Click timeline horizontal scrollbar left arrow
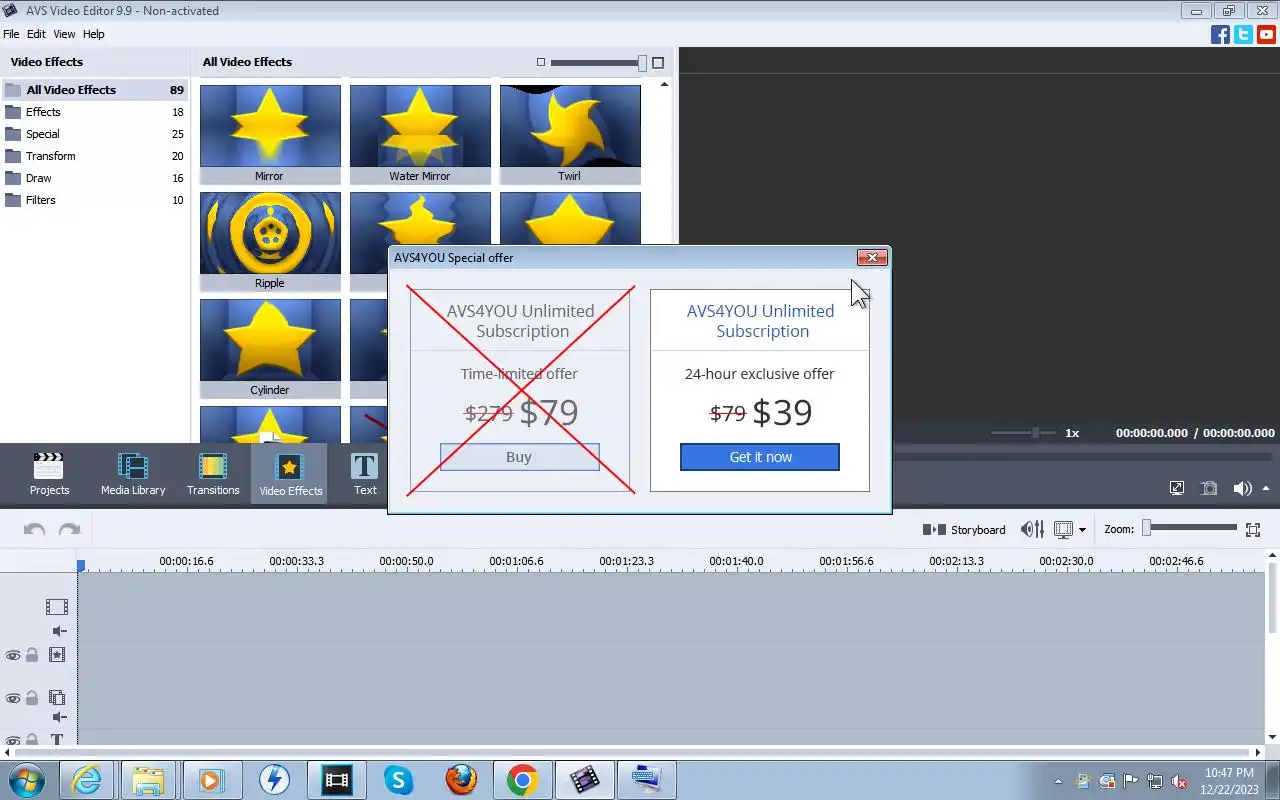The image size is (1280, 800). click(x=8, y=752)
